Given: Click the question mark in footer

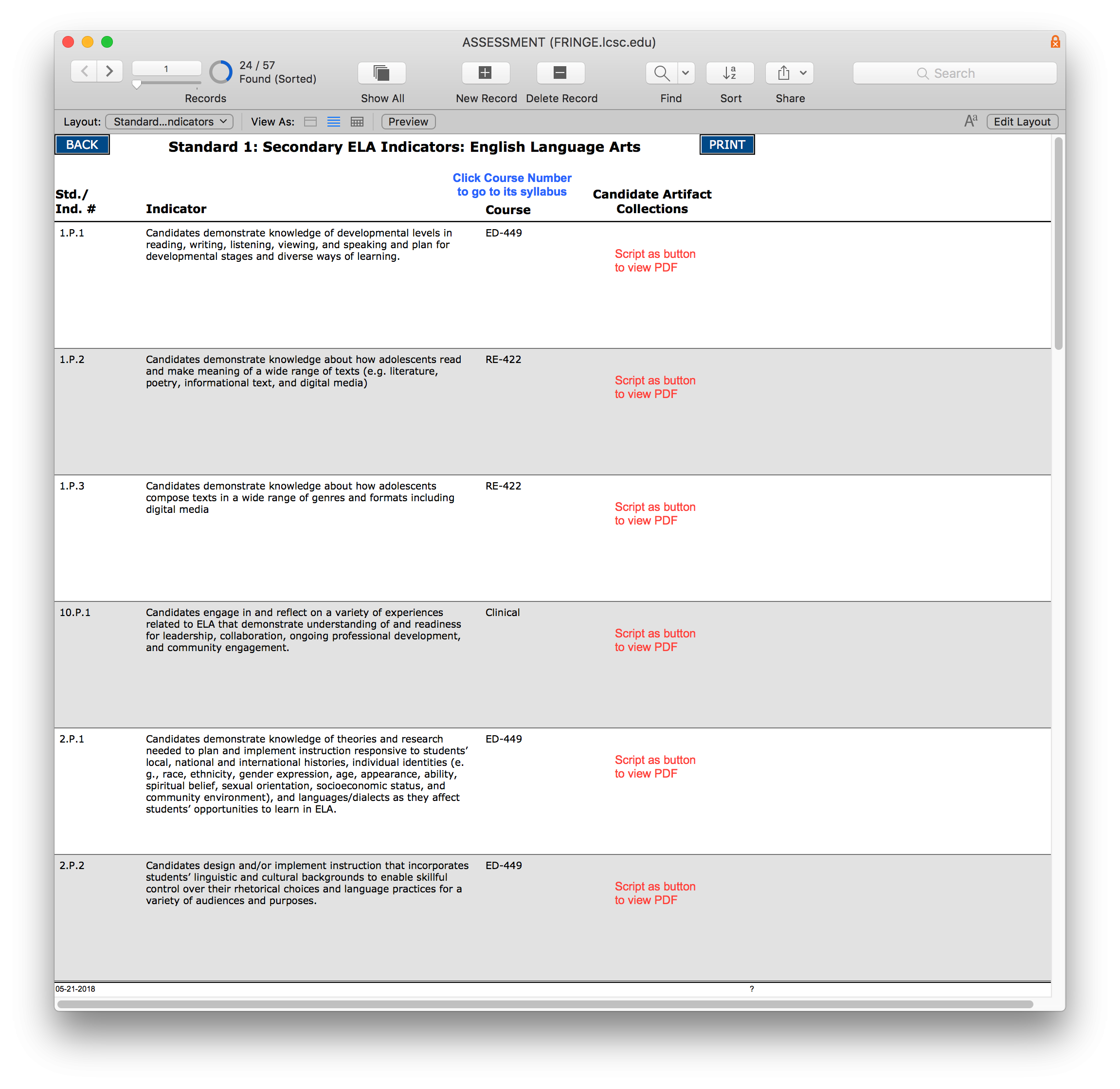Looking at the screenshot, I should point(752,988).
